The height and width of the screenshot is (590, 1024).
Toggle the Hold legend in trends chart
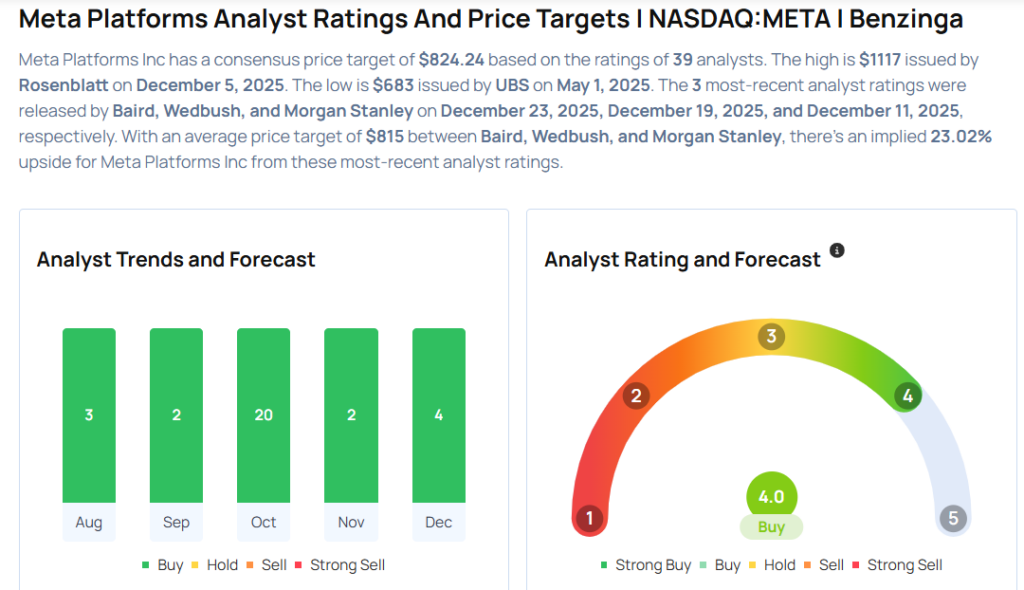pyautogui.click(x=214, y=565)
